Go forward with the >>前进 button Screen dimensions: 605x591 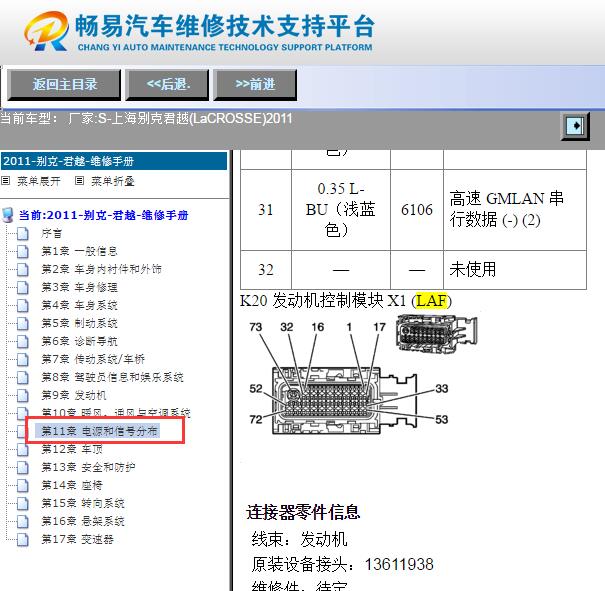tap(255, 84)
